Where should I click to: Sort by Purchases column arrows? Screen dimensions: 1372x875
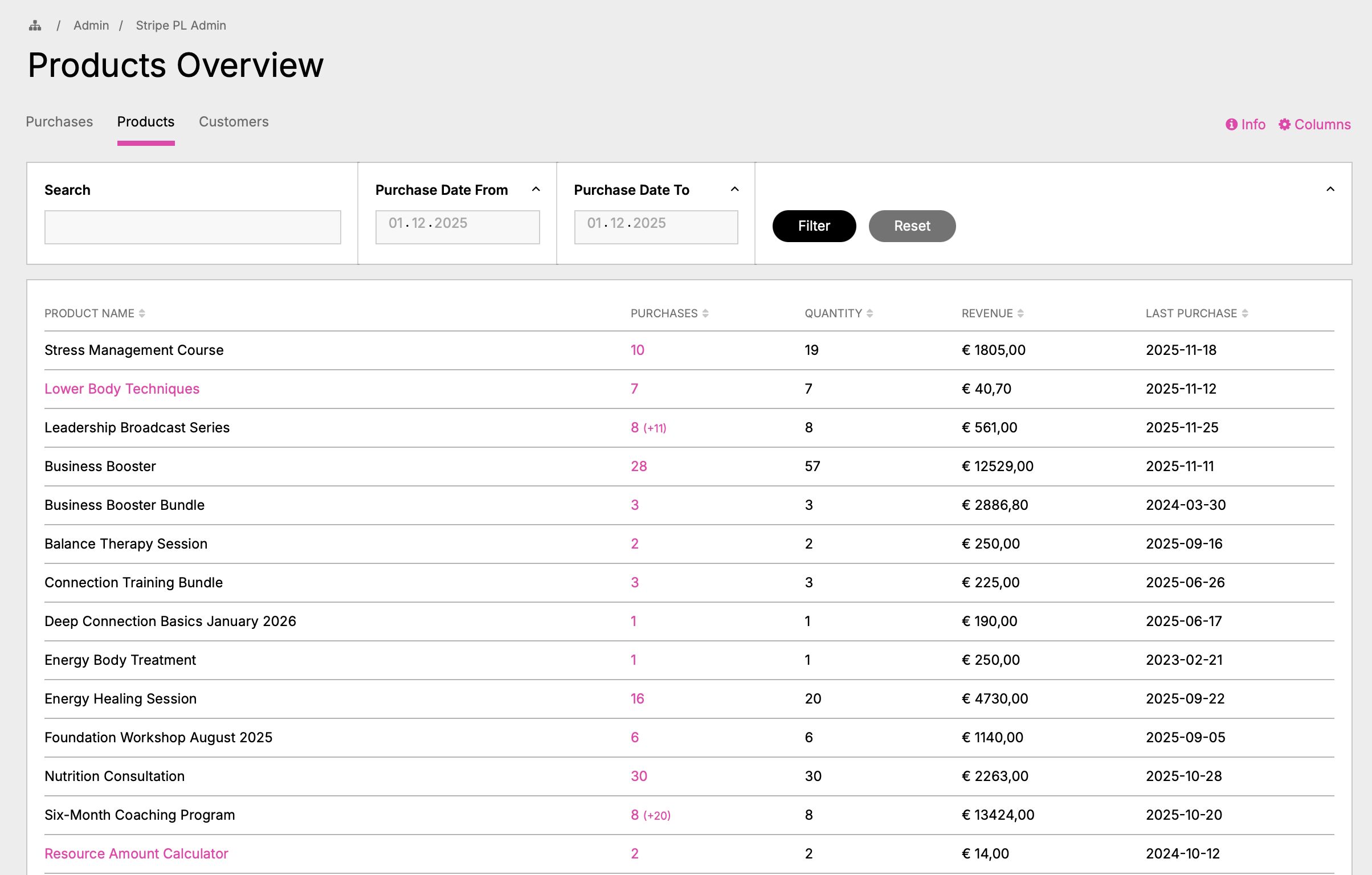pos(705,313)
